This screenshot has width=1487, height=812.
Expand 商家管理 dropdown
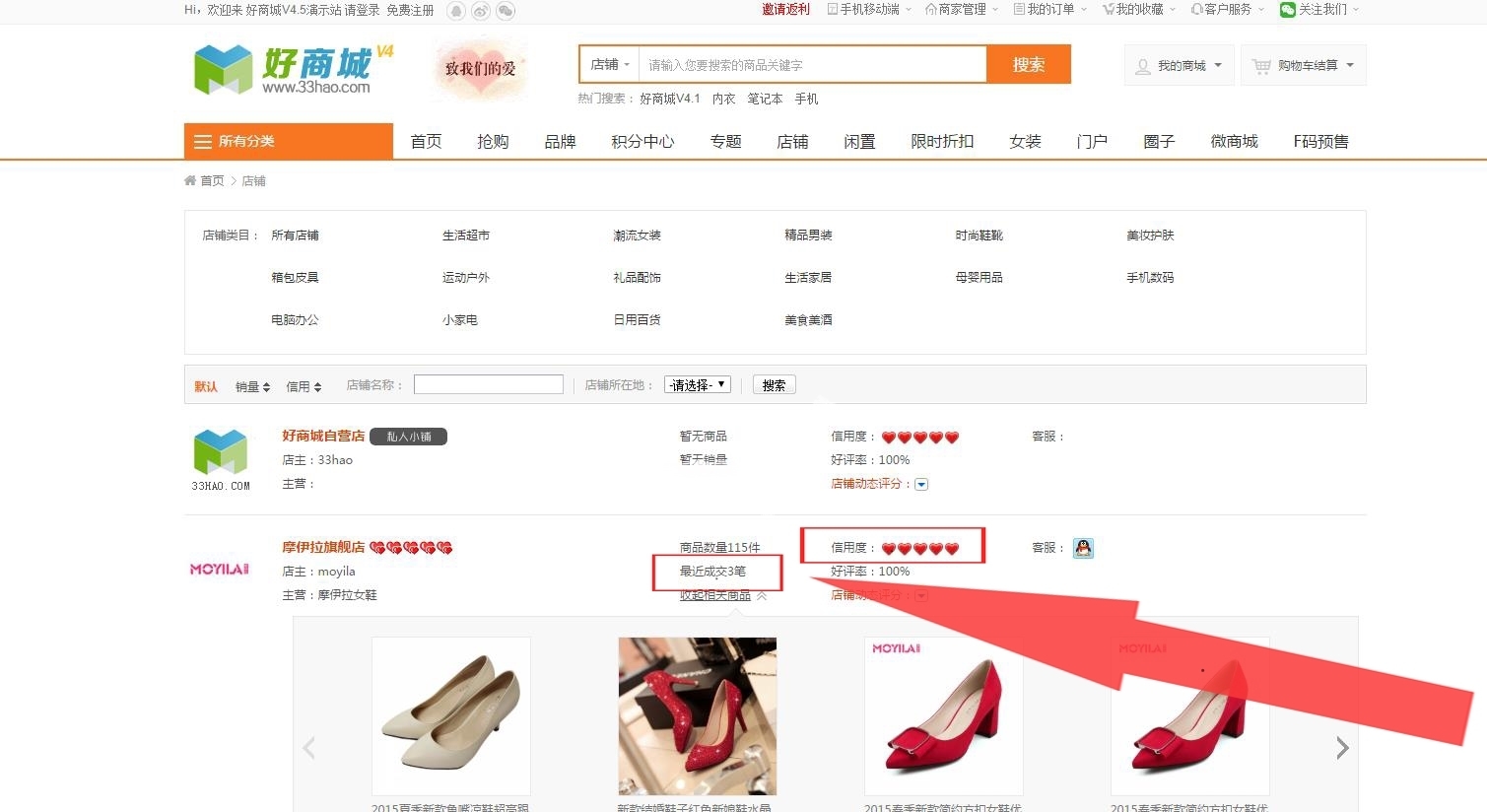[962, 10]
